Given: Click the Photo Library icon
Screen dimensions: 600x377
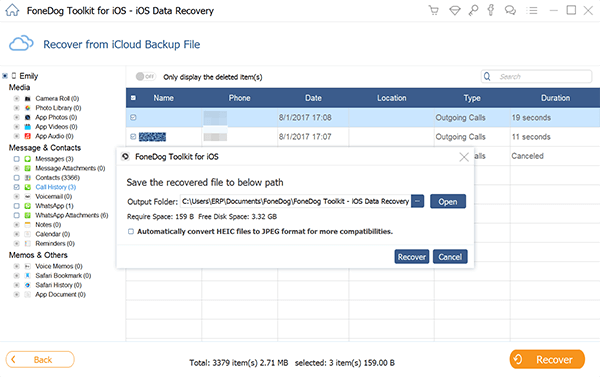Looking at the screenshot, I should tap(28, 108).
